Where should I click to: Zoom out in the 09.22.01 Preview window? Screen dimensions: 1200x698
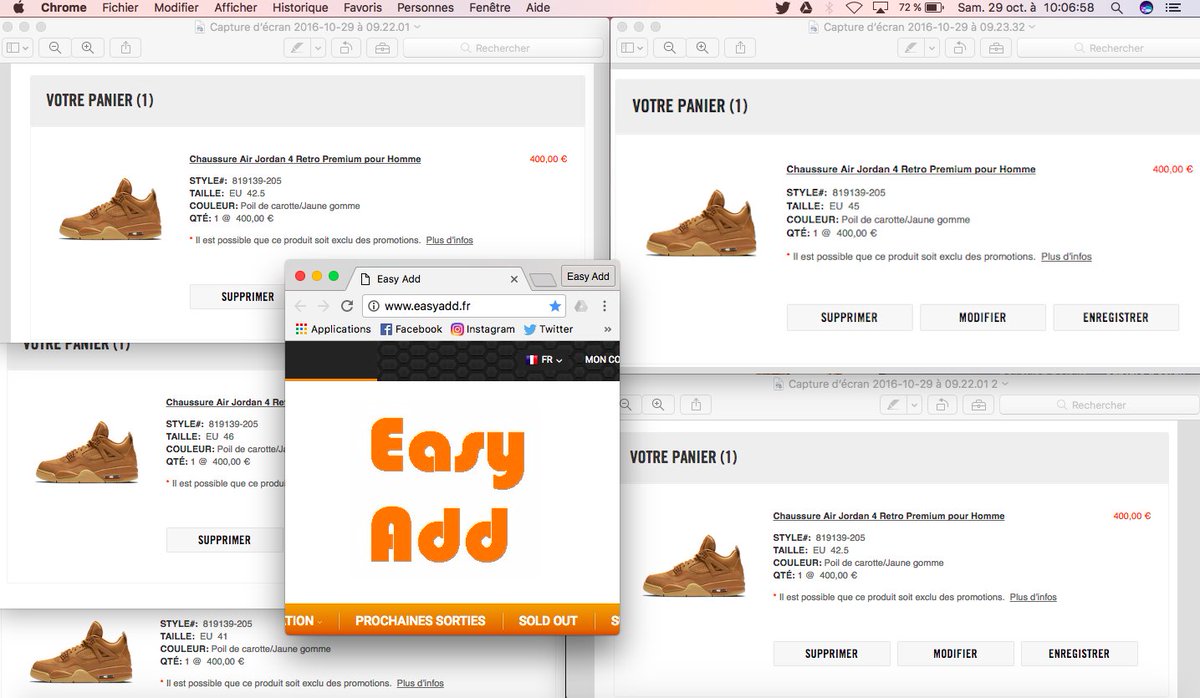(55, 47)
